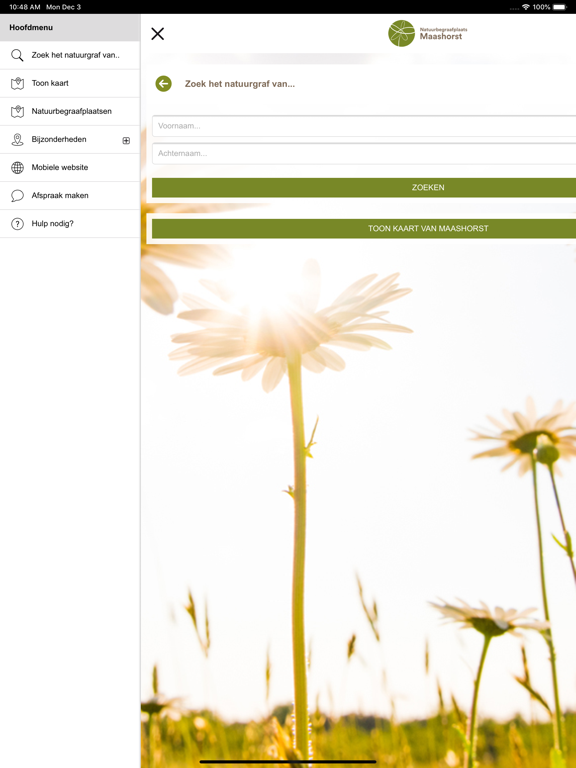Select 'Bijzonderheden' menu item
Screen dimensions: 576x768
point(70,140)
